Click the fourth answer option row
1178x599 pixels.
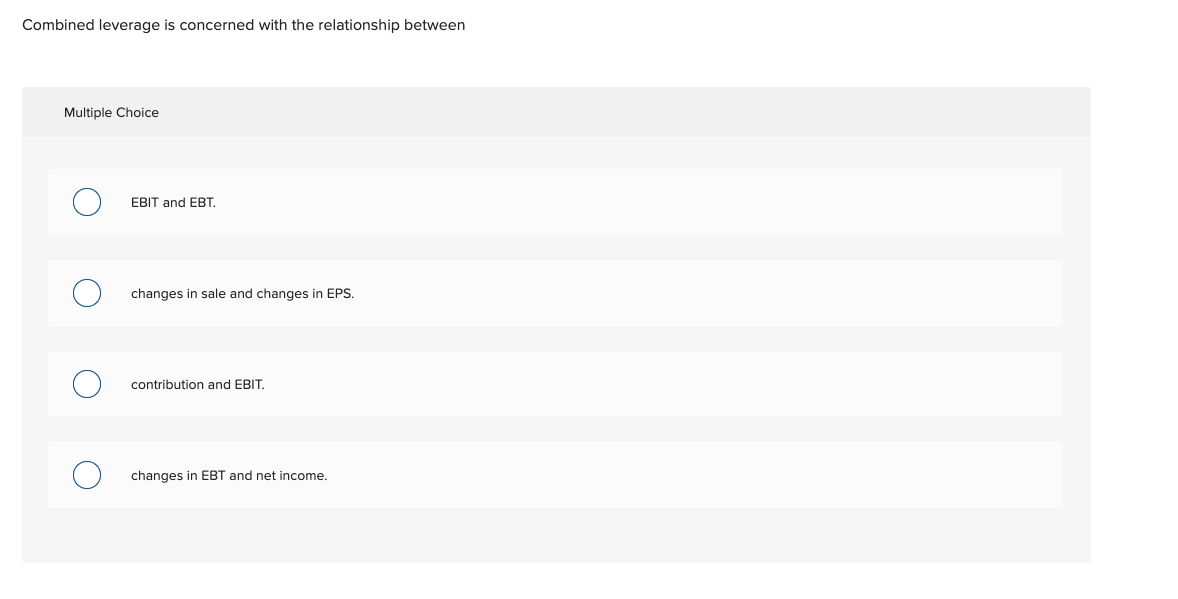[x=555, y=475]
